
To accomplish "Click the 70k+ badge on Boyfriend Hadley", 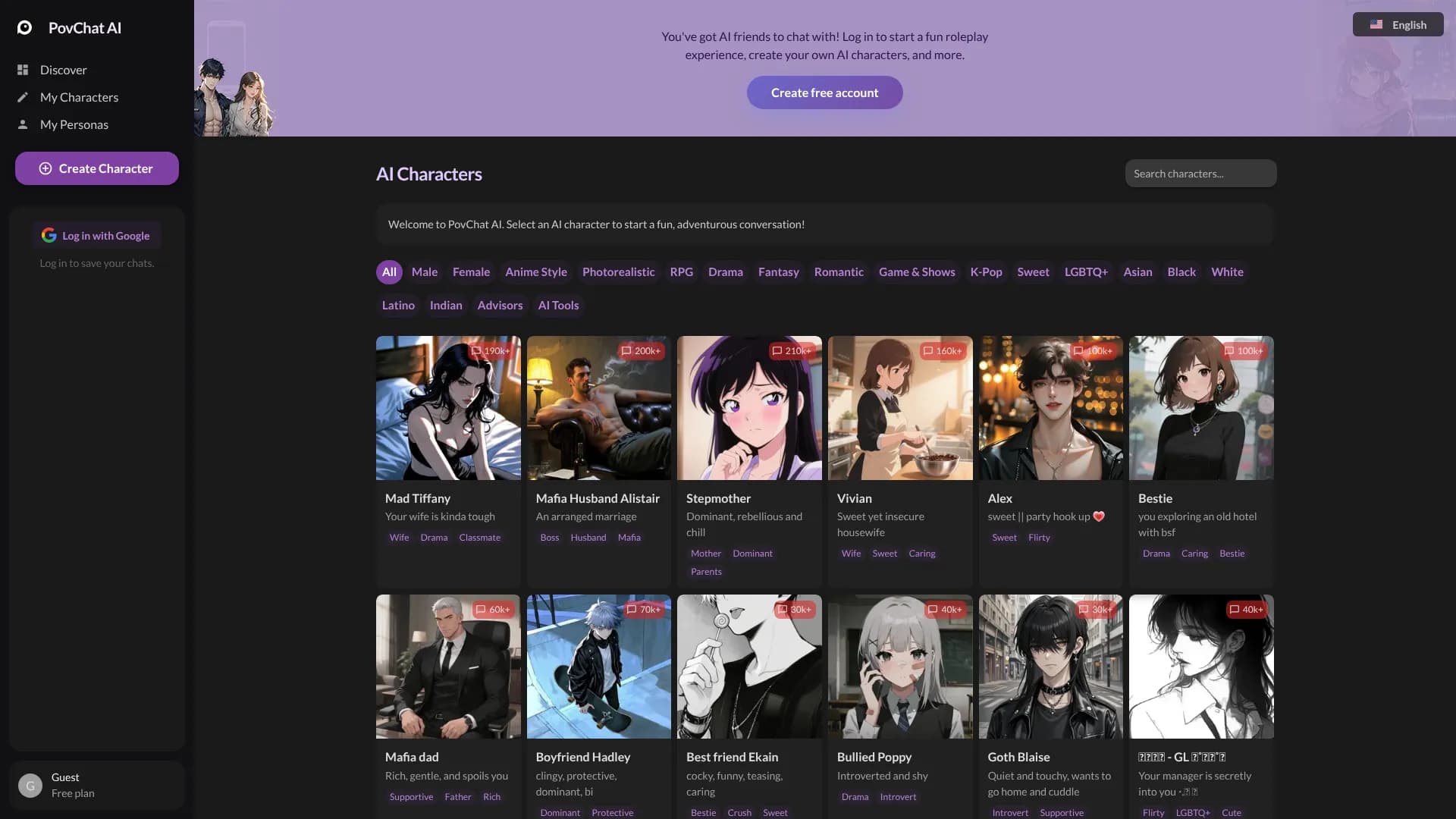I will (644, 610).
